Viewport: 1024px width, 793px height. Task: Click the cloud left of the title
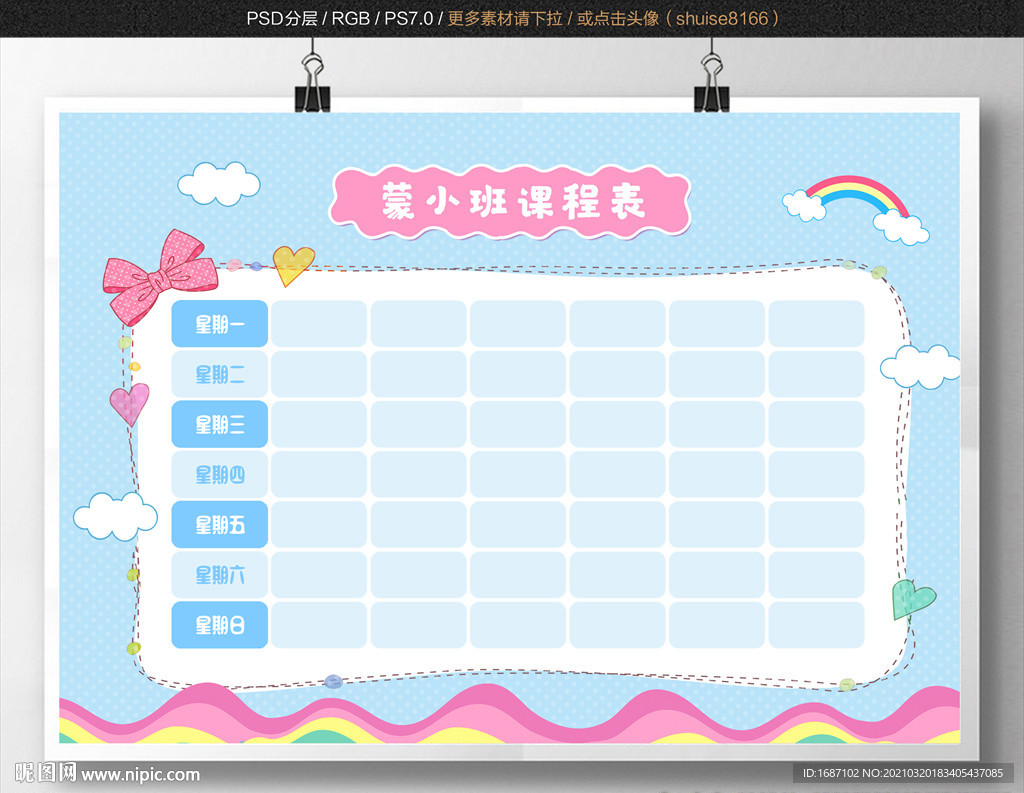pyautogui.click(x=219, y=184)
